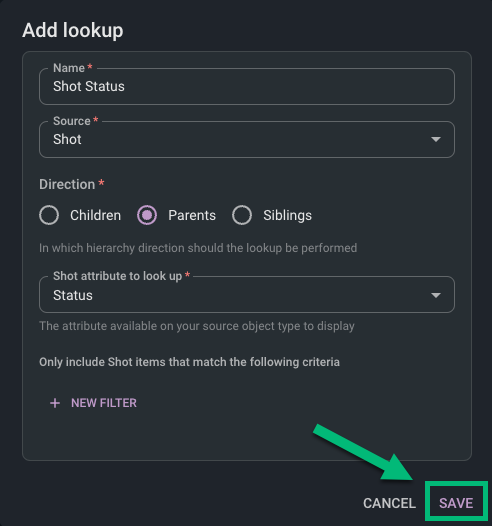Add a filter with NEW FILTER text
Screen dimensions: 492x526
(x=104, y=403)
